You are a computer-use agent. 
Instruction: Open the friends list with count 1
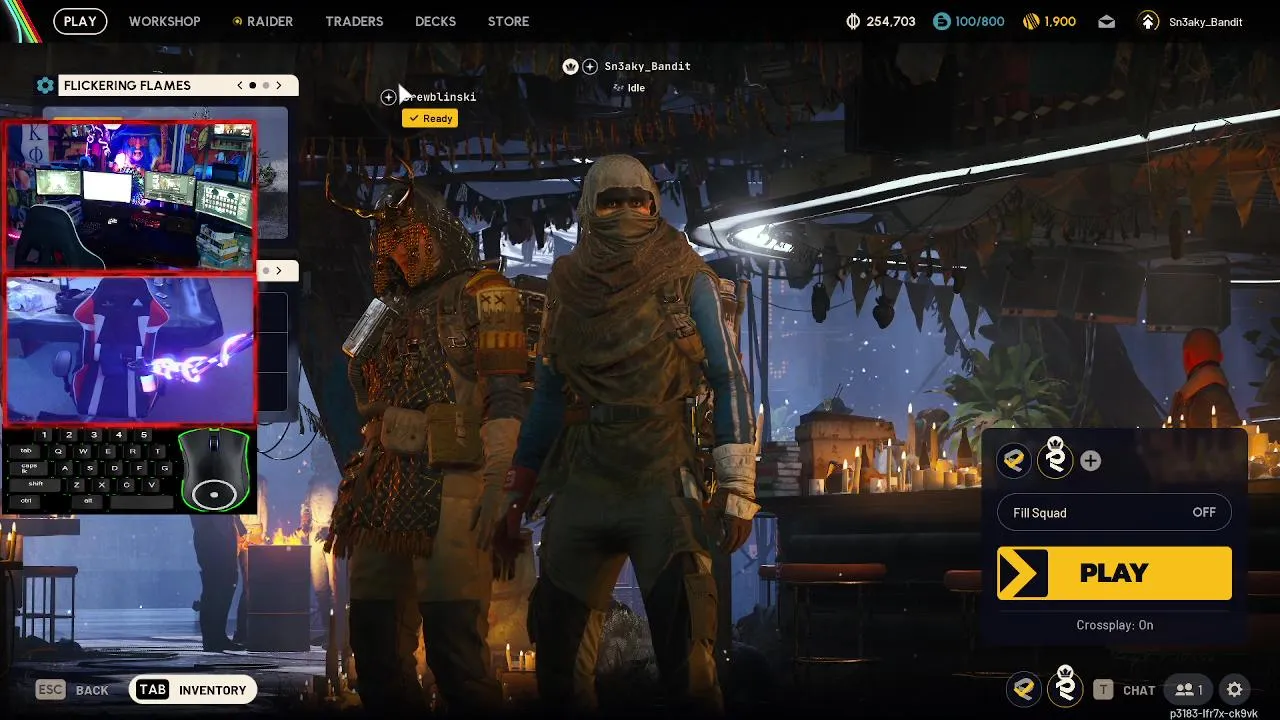coord(1189,690)
